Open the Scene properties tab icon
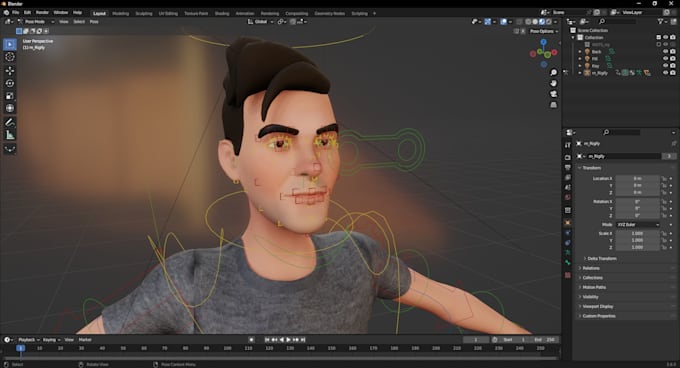Image resolution: width=680 pixels, height=368 pixels. 568,187
